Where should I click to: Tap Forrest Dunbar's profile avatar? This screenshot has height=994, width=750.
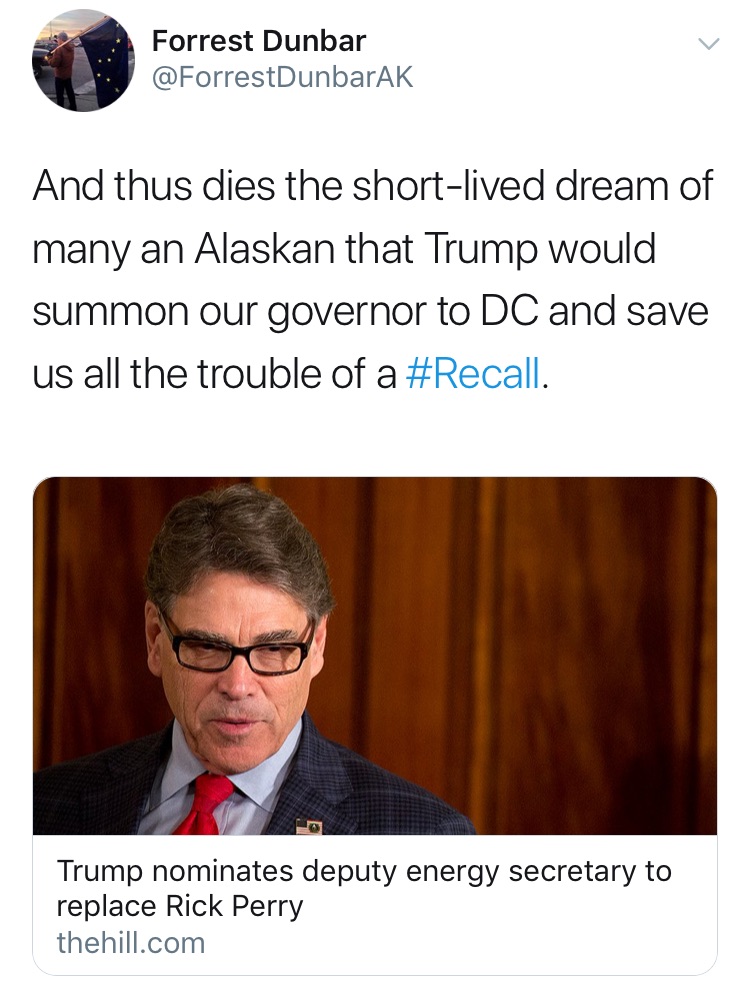click(x=83, y=60)
